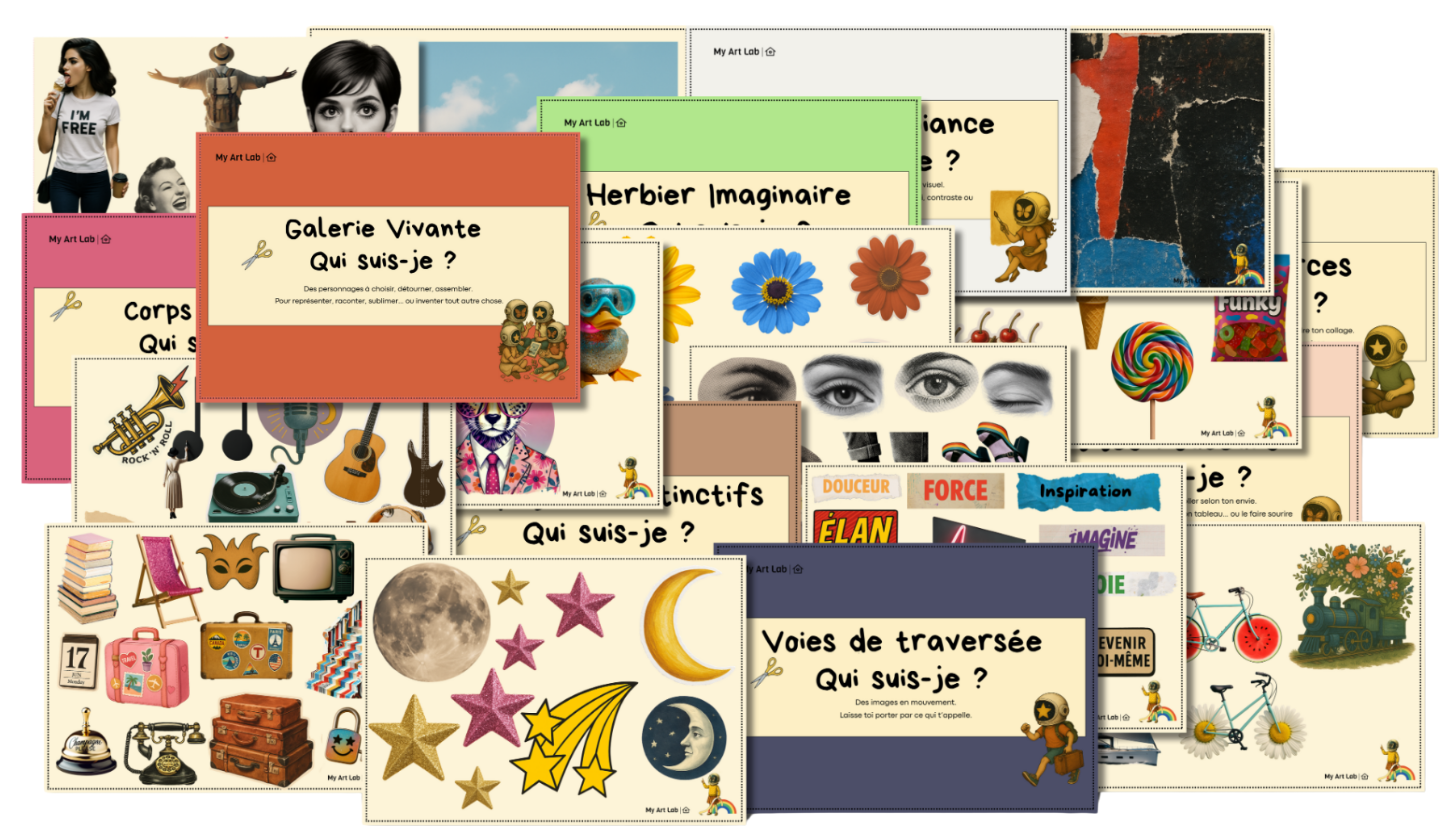Click the home icon on the orange Galerie Vivante card
Image resolution: width=1446 pixels, height=832 pixels.
[x=271, y=158]
